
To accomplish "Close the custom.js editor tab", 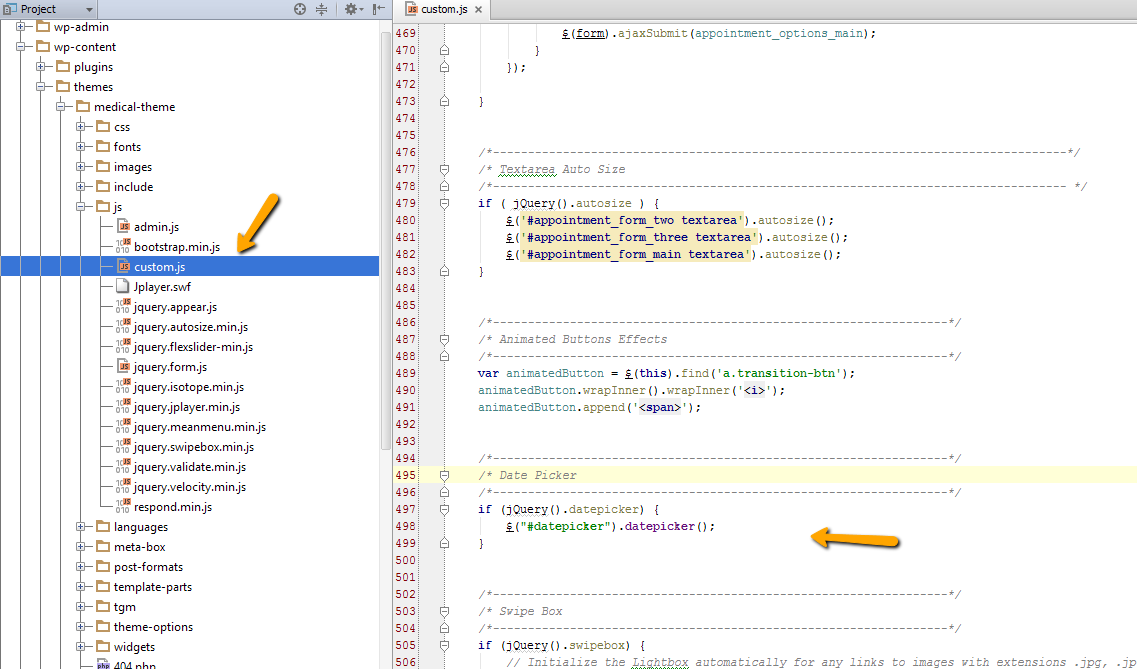I will 479,9.
